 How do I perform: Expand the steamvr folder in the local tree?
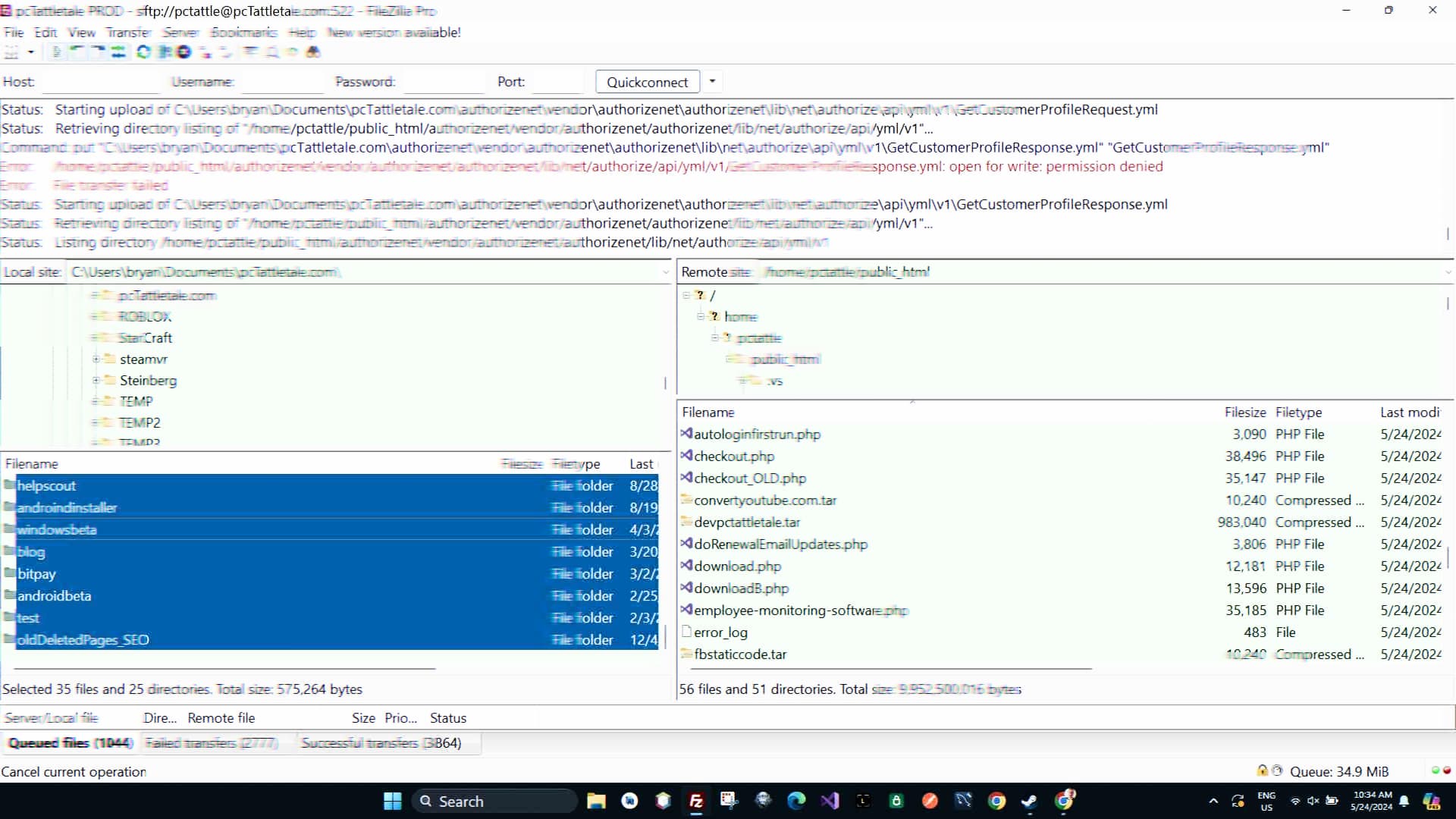point(96,359)
